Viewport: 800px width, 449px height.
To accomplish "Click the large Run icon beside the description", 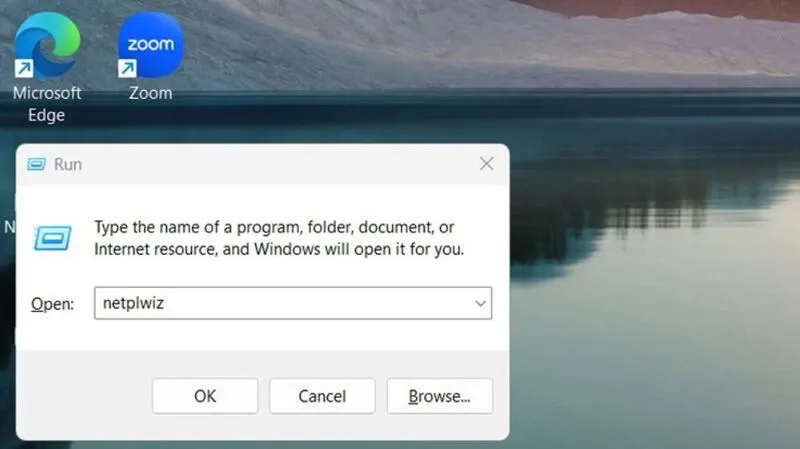I will coord(52,237).
